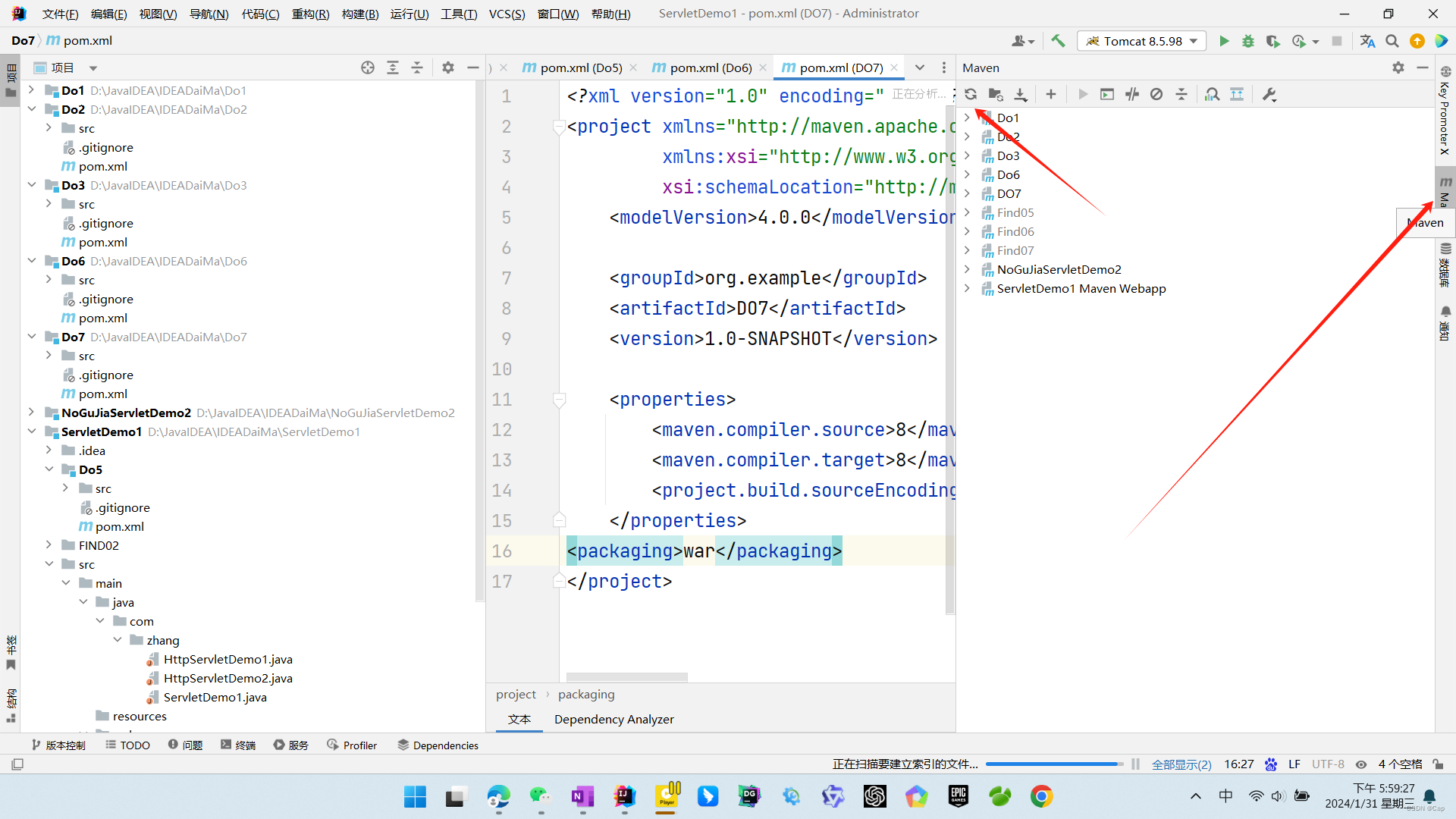Image resolution: width=1456 pixels, height=819 pixels.
Task: Expand DO7 node in Maven panel
Action: point(967,193)
